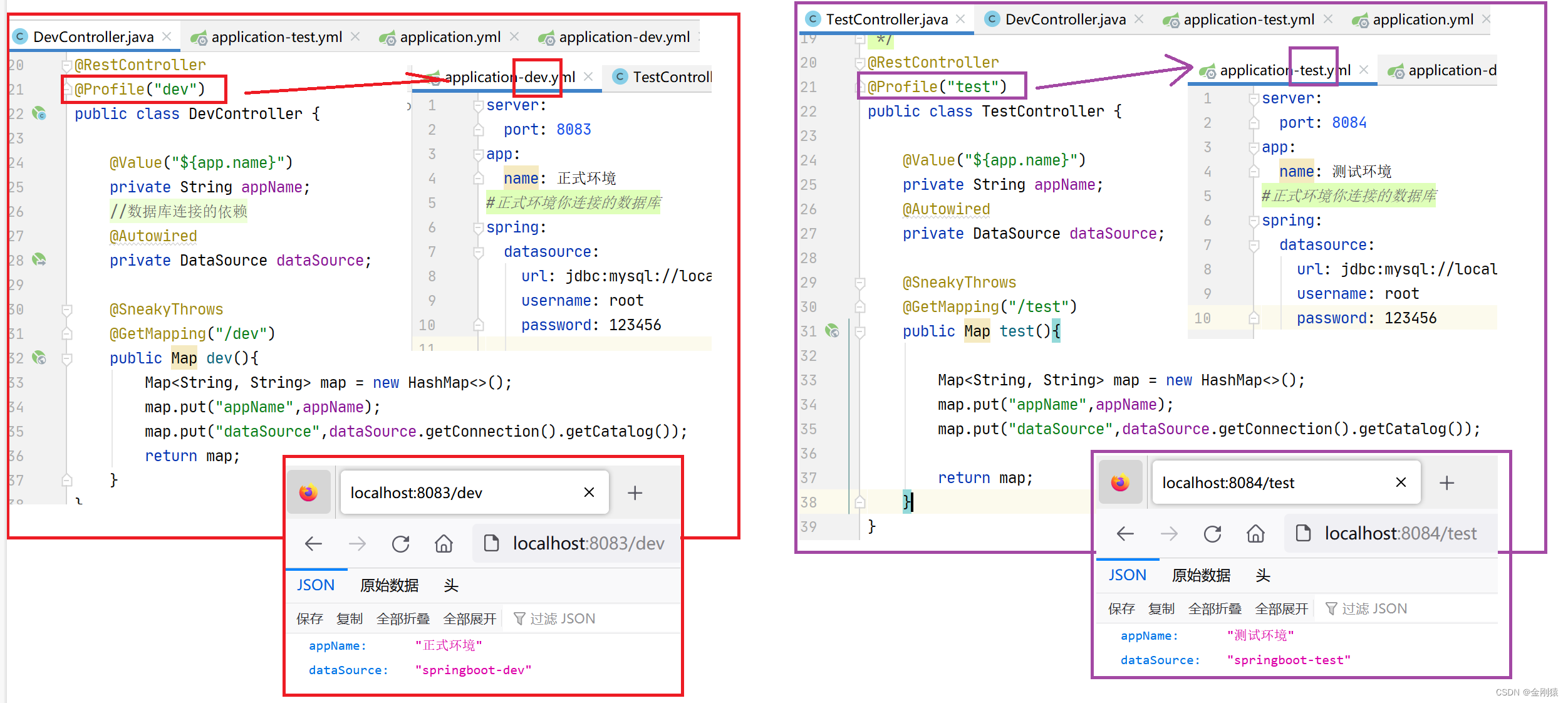Close the localhost:8084/test browser tab
Image resolution: width=1568 pixels, height=703 pixels.
(1401, 482)
